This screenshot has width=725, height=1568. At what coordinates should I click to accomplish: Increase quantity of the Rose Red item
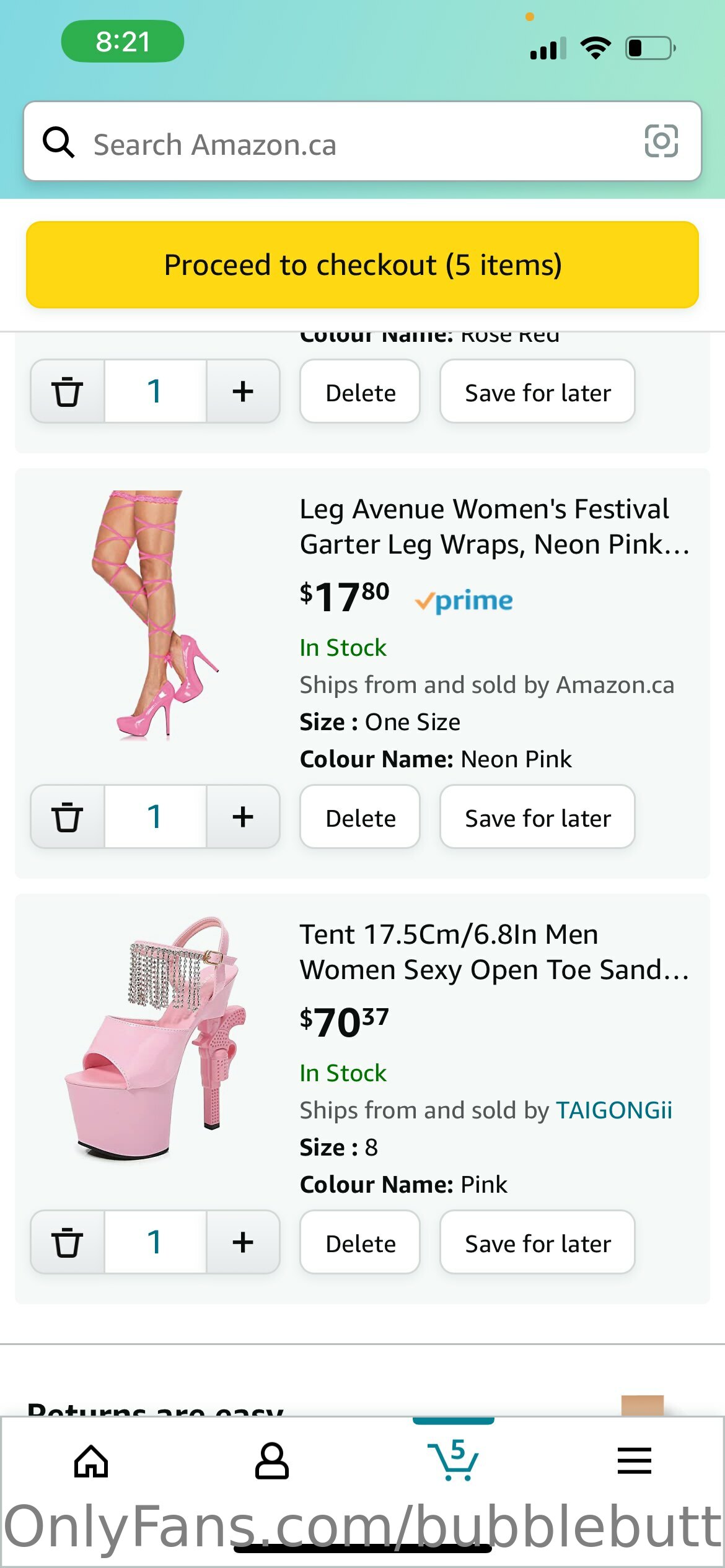click(x=243, y=391)
